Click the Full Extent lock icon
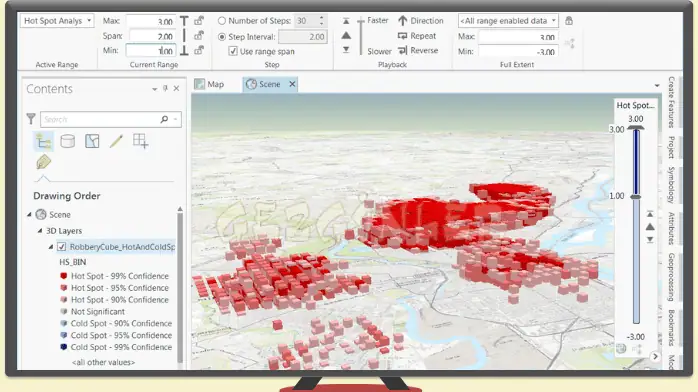The height and width of the screenshot is (392, 698). [x=569, y=20]
